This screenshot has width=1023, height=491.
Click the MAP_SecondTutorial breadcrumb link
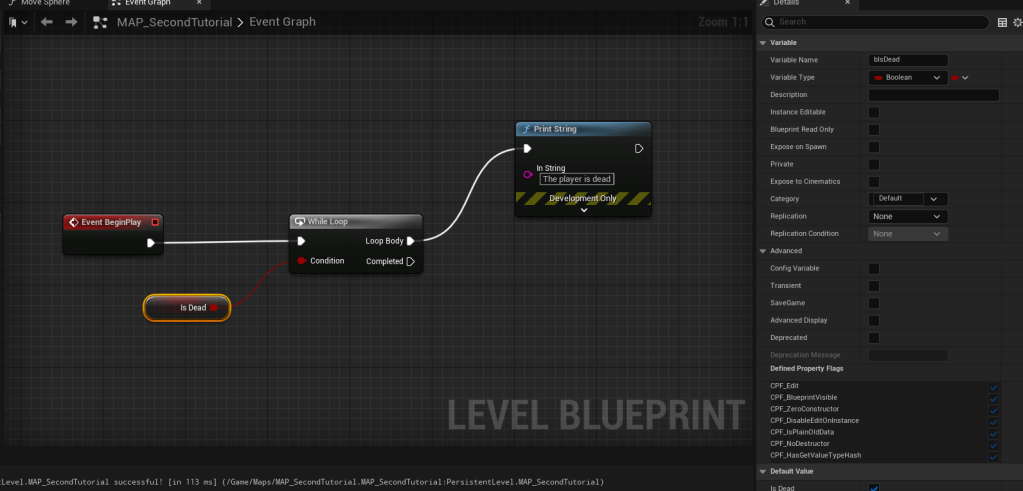tap(174, 22)
